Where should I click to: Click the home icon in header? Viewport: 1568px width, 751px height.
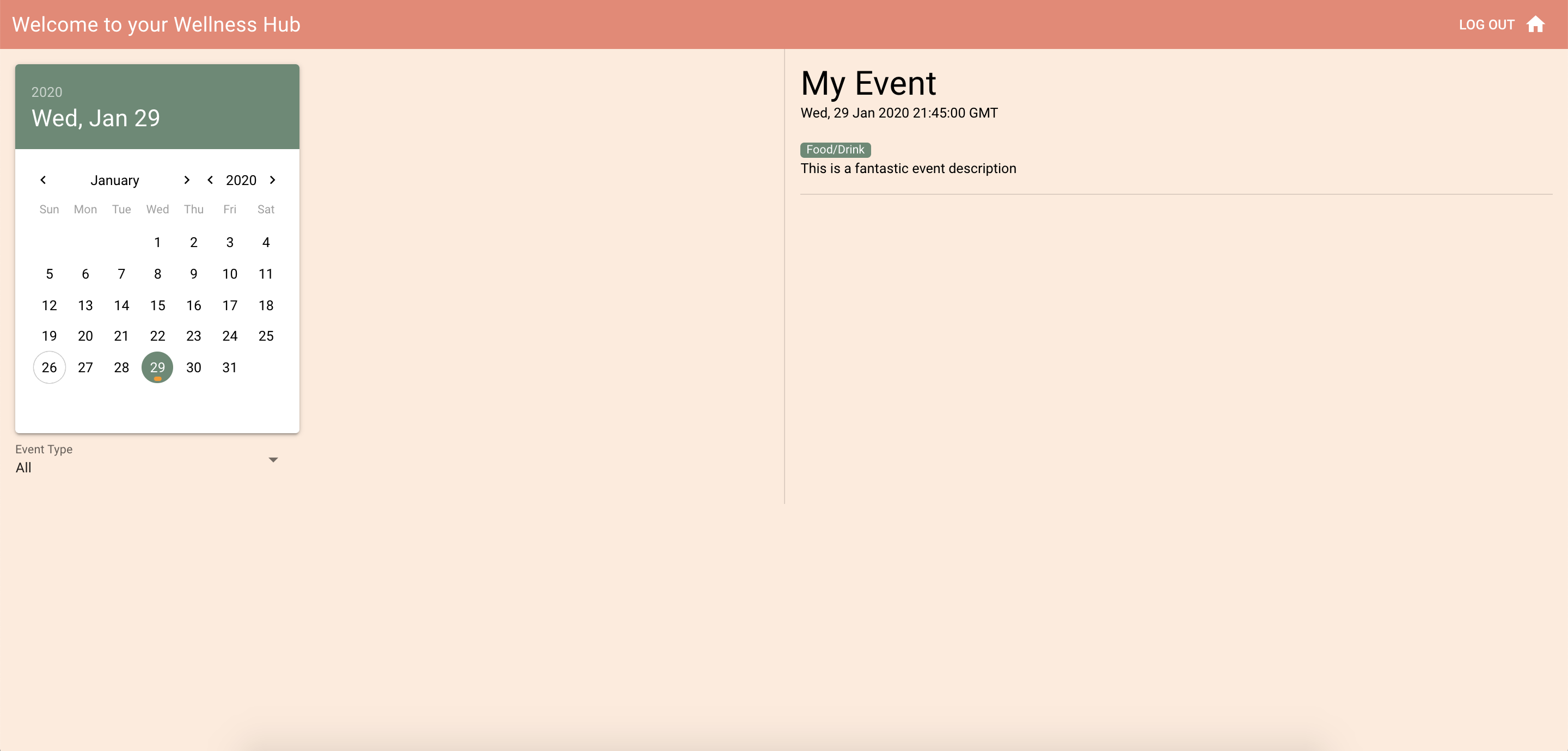(1535, 24)
